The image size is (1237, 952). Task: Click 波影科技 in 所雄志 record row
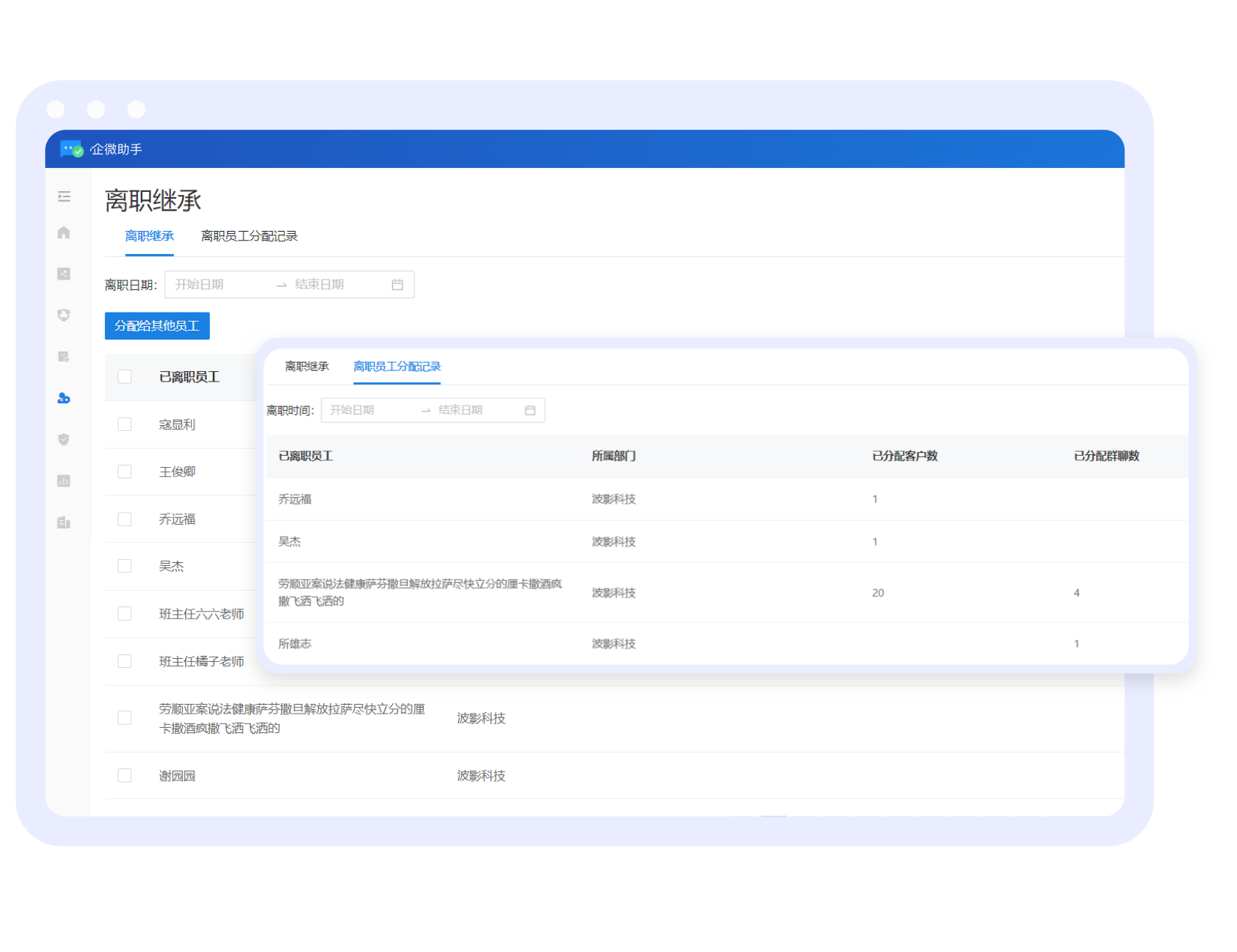(x=613, y=644)
